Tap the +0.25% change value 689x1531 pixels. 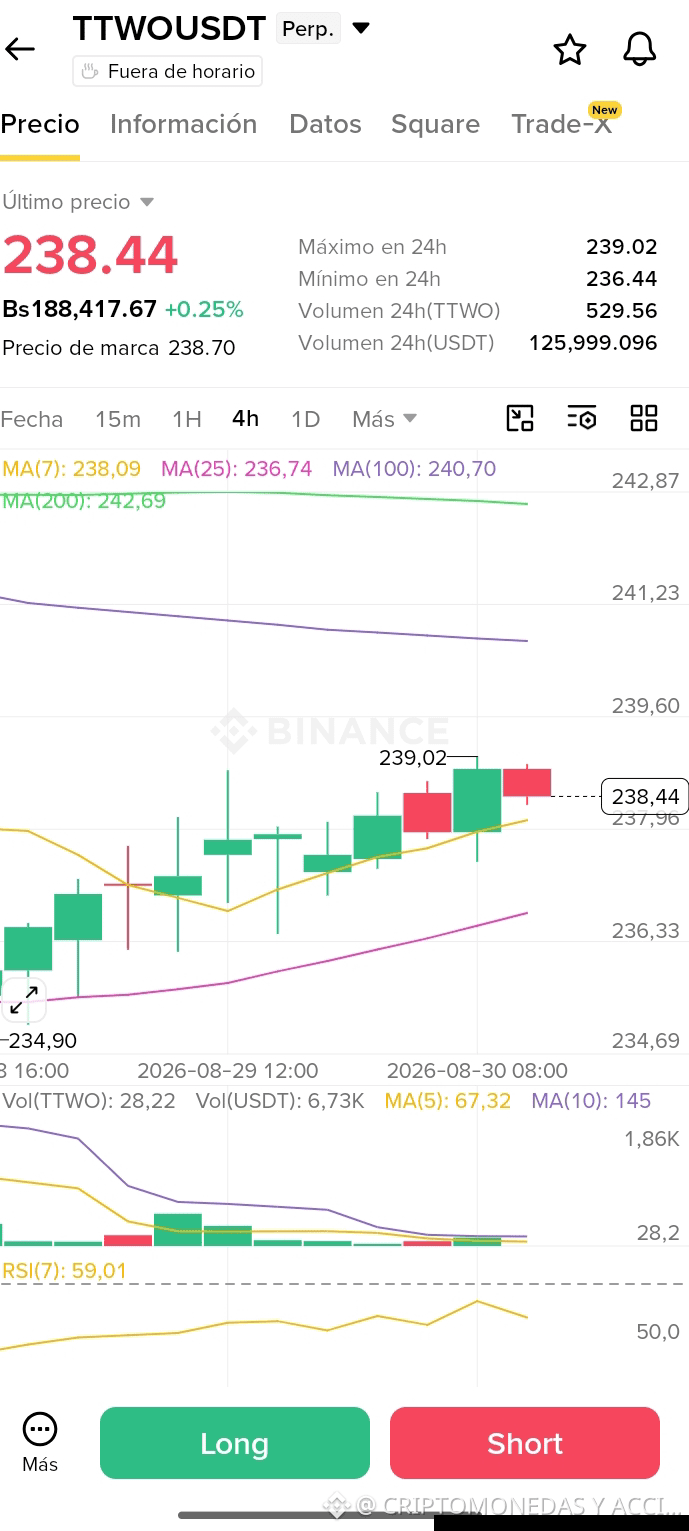click(x=204, y=309)
